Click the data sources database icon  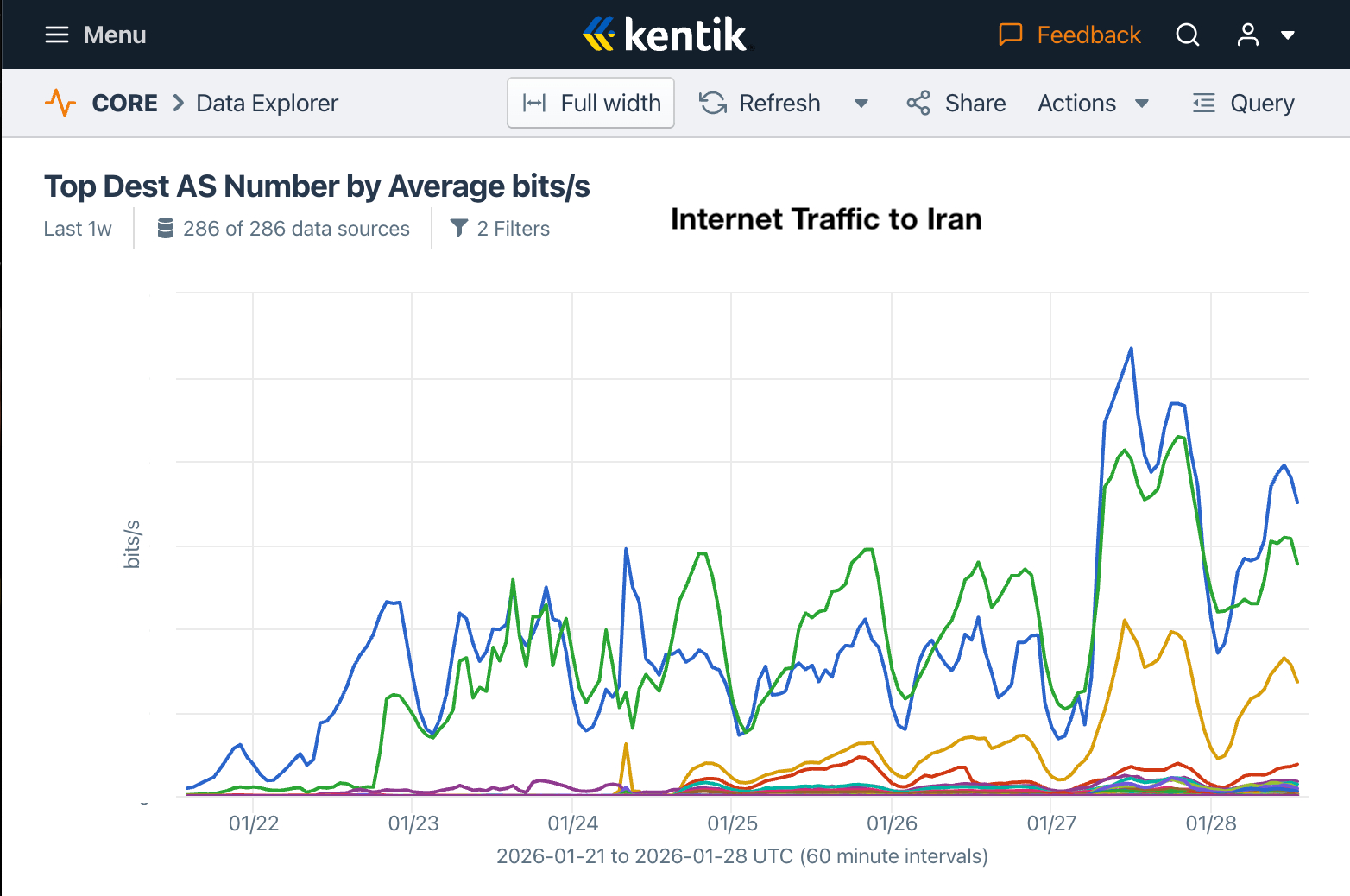166,229
